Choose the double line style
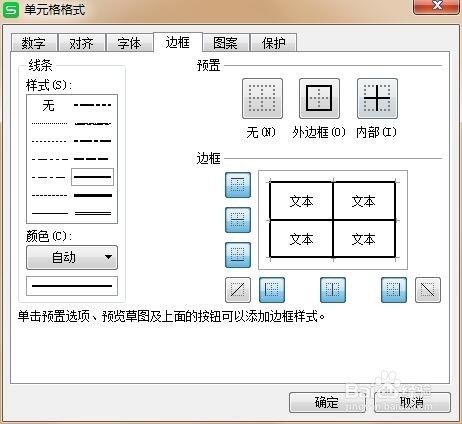This screenshot has height=424, width=462. (93, 213)
